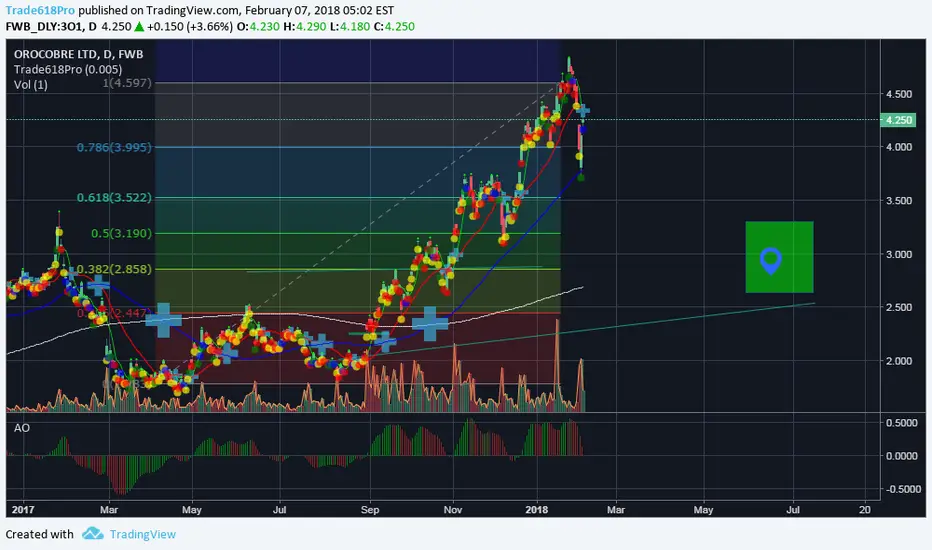Click the 2.500 price axis label

pyautogui.click(x=899, y=307)
